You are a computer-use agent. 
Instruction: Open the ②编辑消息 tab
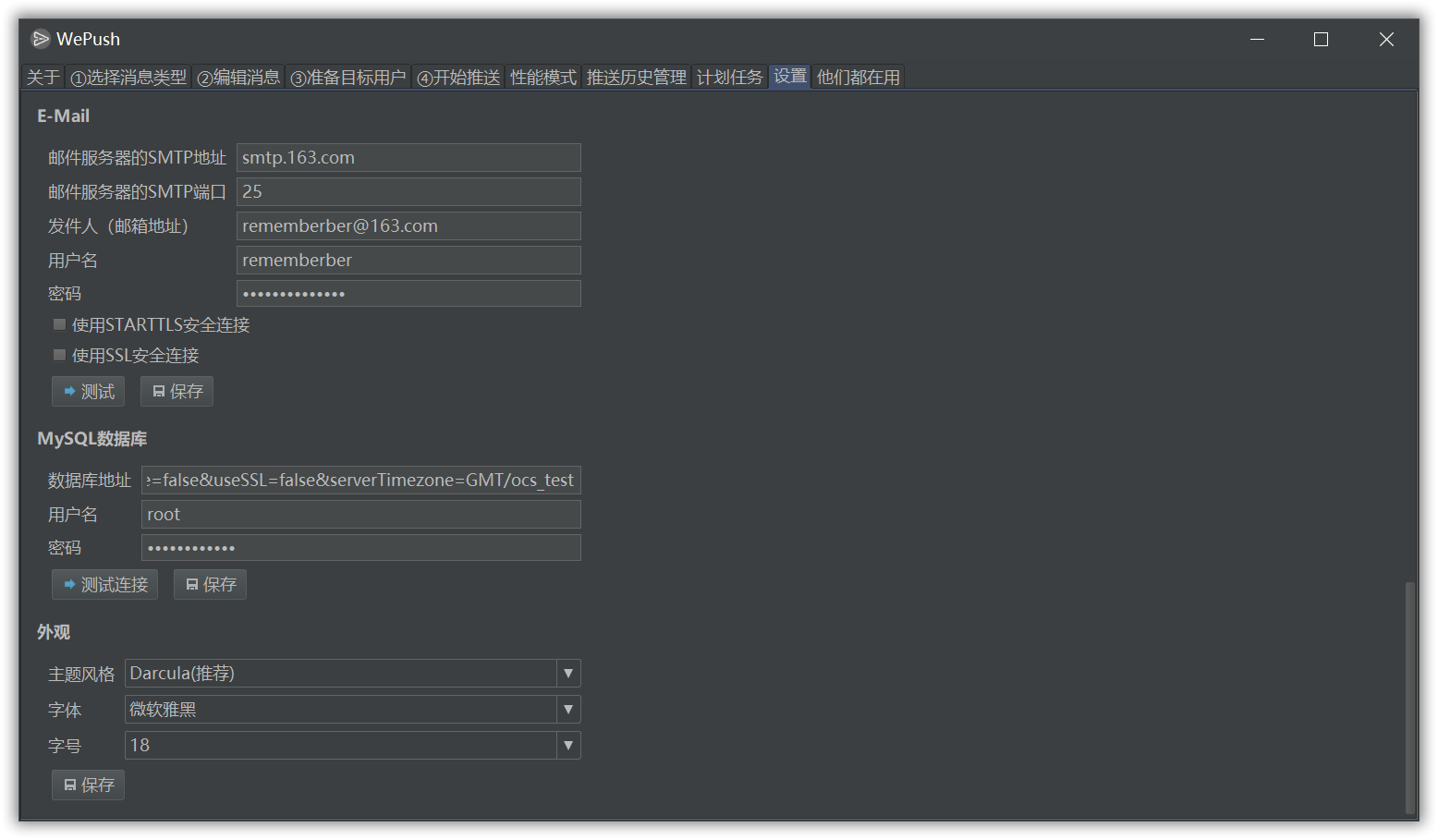239,78
